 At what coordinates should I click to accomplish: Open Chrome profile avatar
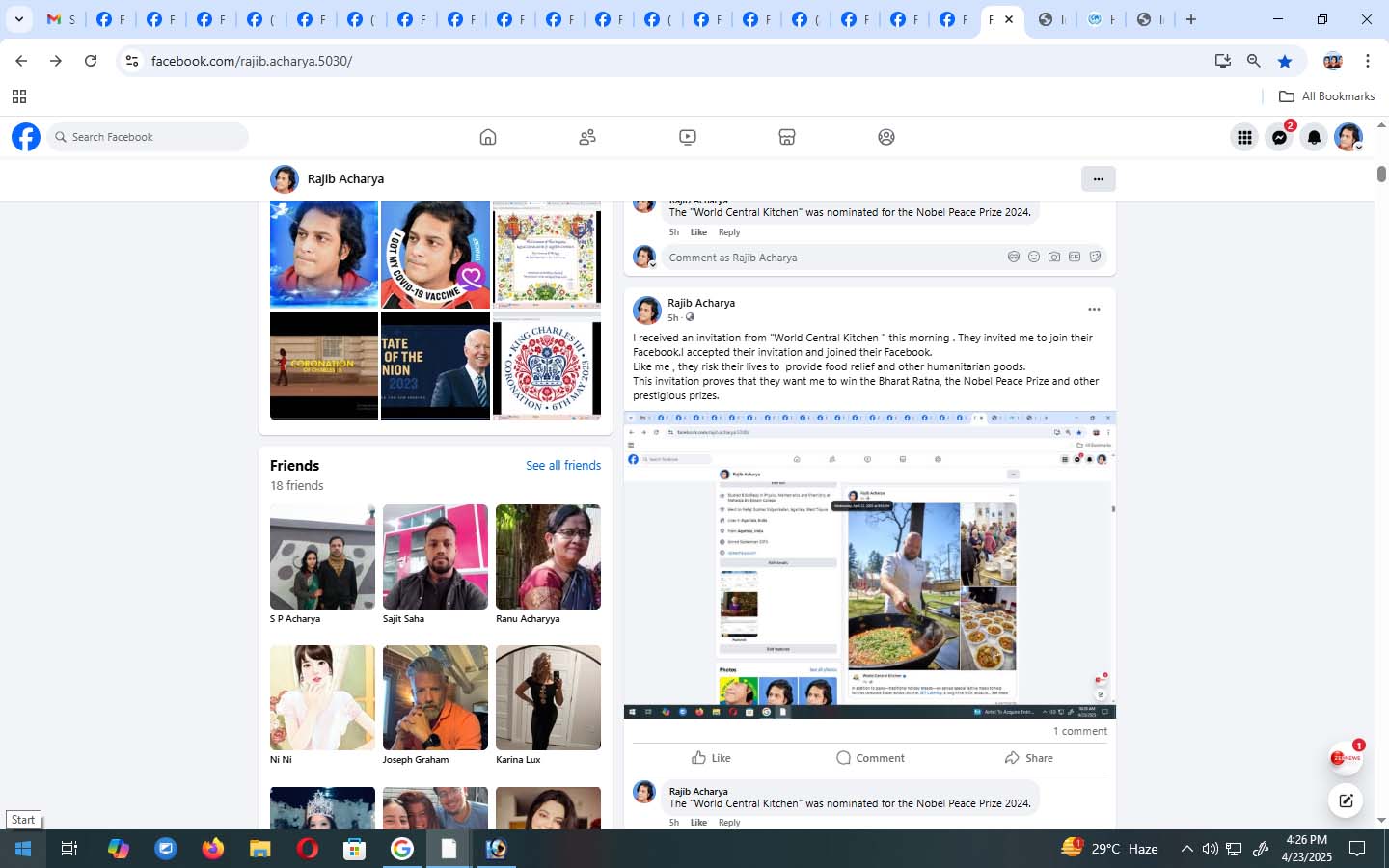1333,61
